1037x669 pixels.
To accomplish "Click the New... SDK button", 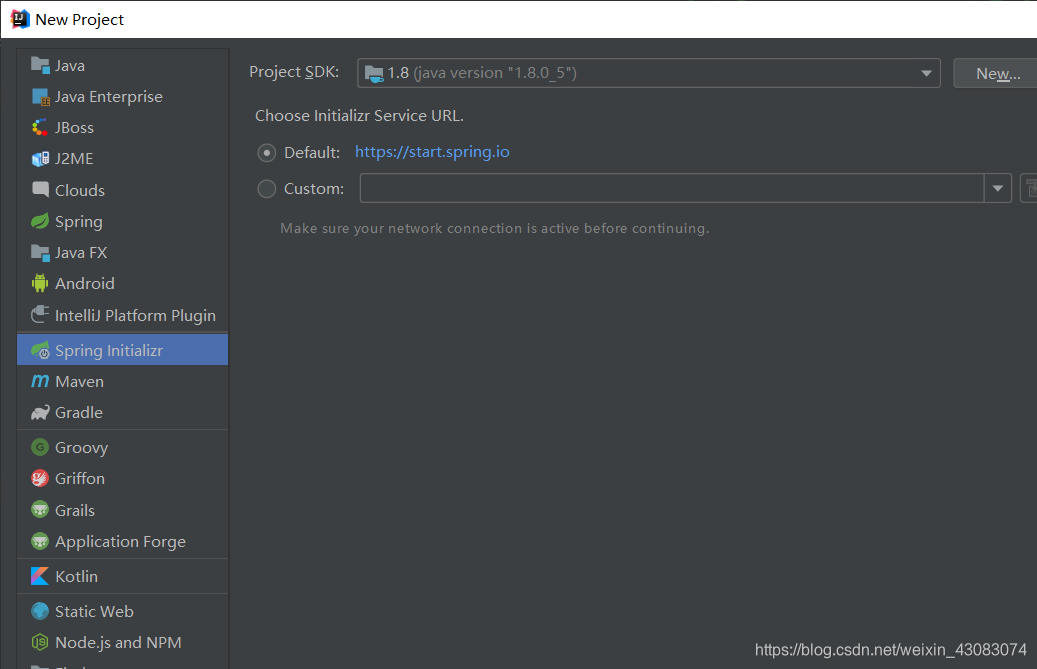I will 997,73.
